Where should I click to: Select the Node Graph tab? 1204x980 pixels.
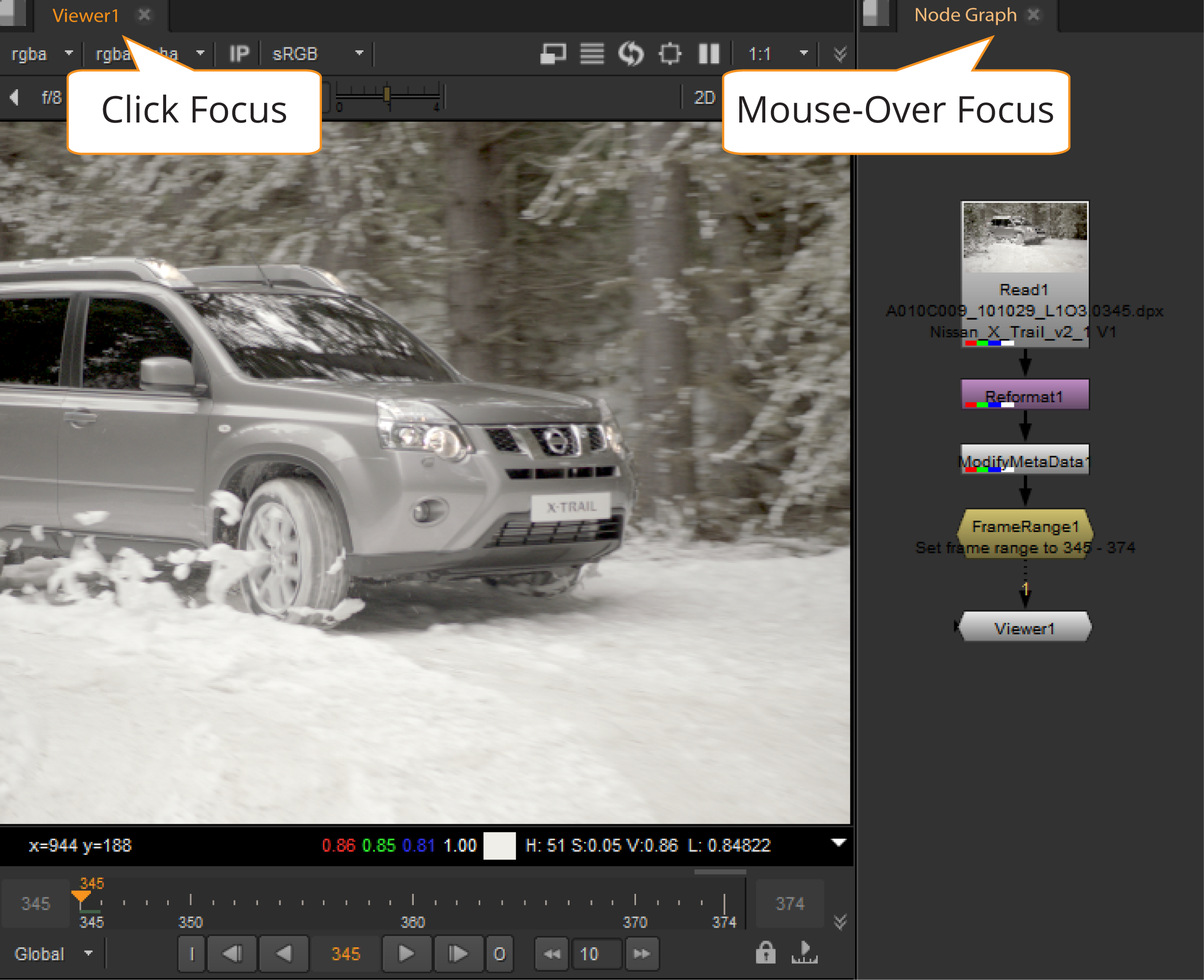pos(965,15)
